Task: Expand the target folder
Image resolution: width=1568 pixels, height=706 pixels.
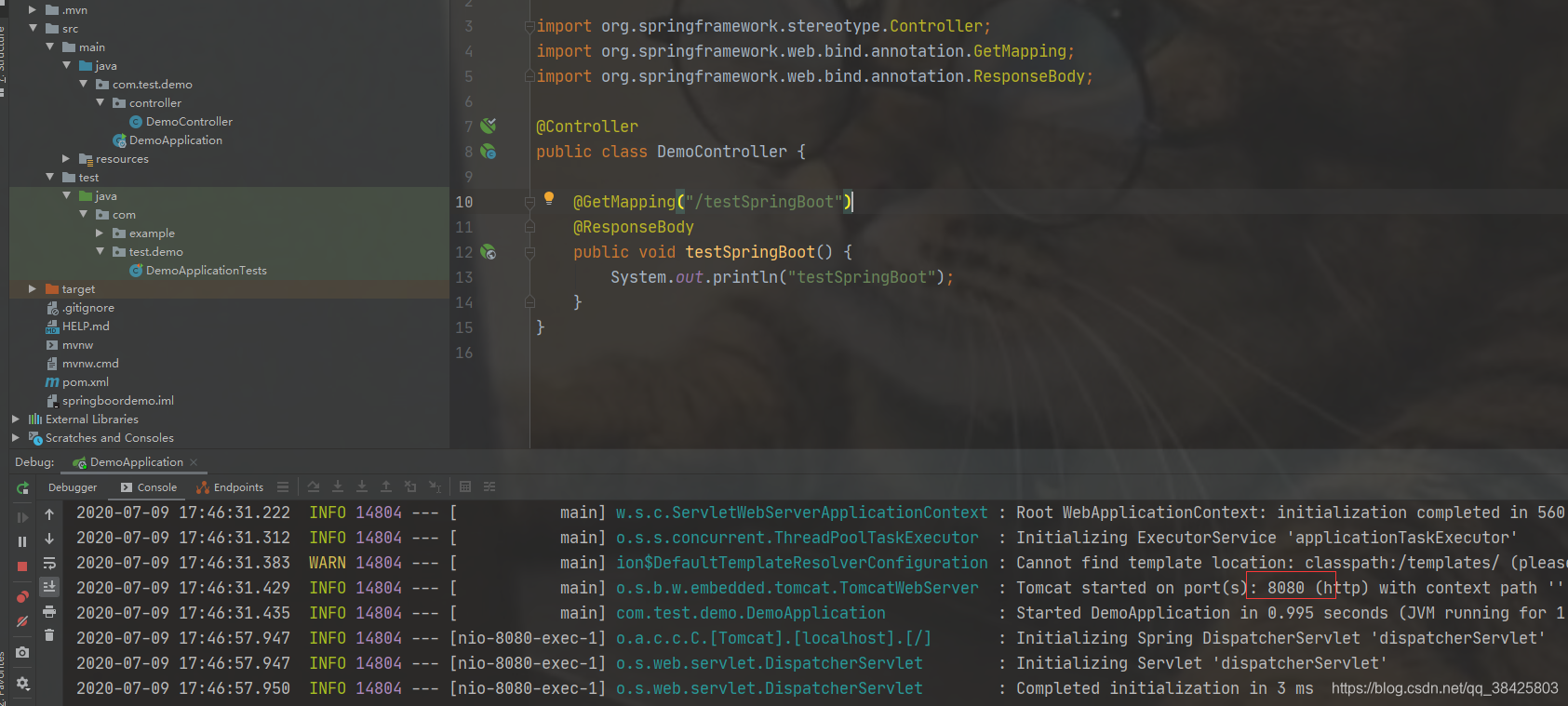Action: (34, 288)
